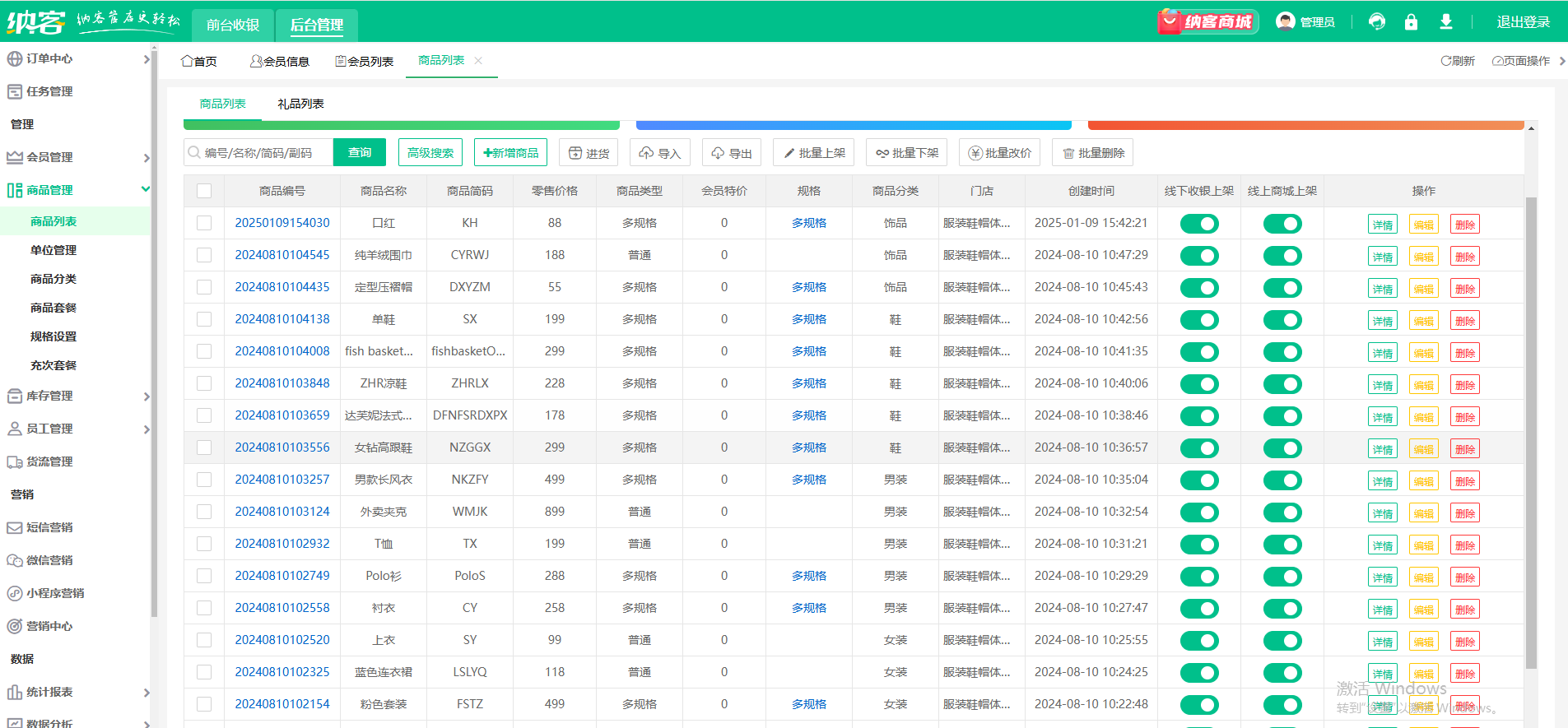Switch to the 礼品列表 tab
This screenshot has width=1568, height=728.
[x=300, y=104]
